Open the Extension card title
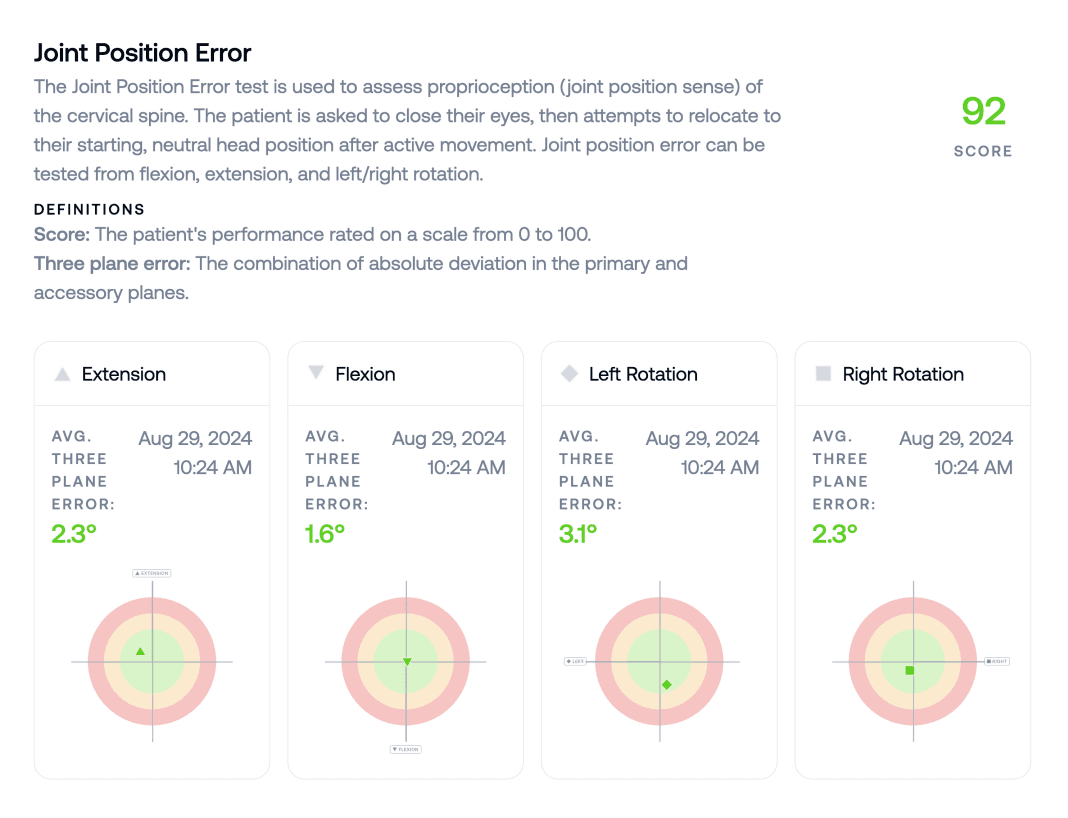The width and height of the screenshot is (1068, 818). (x=124, y=374)
